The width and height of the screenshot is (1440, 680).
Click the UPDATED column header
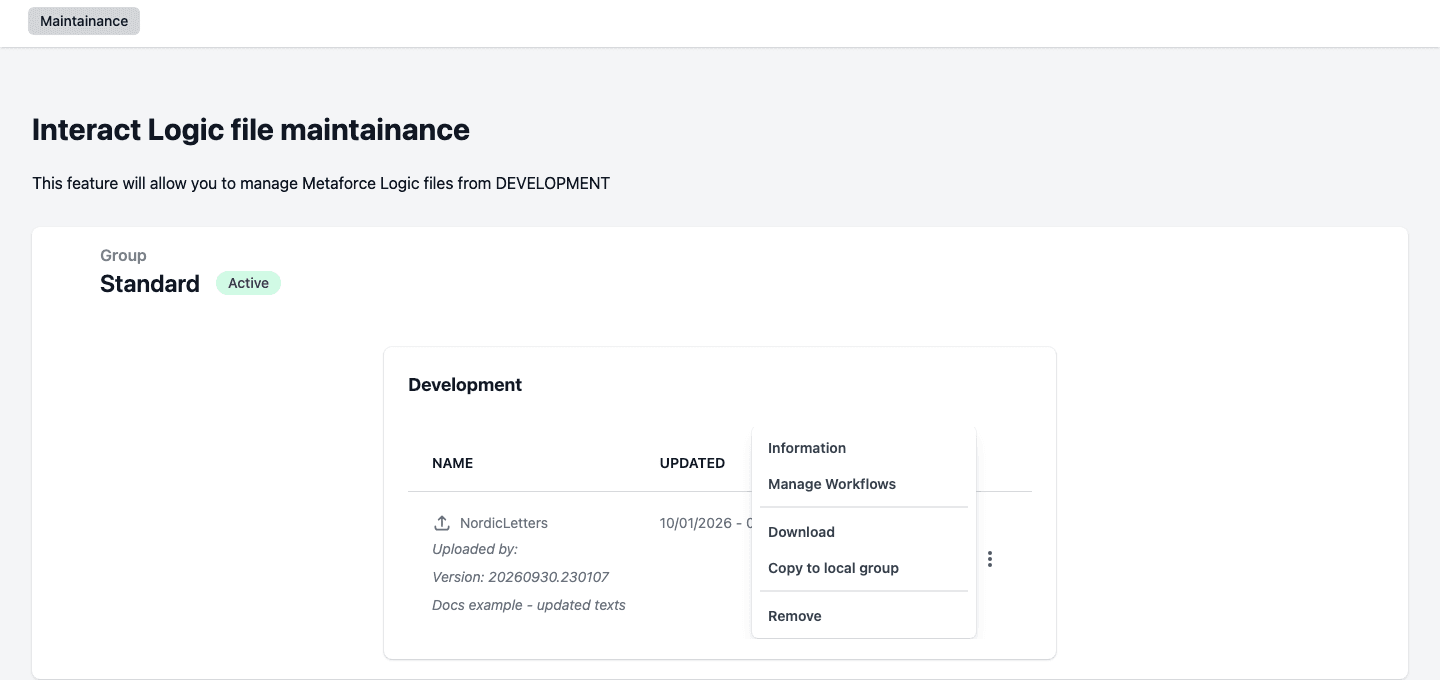pyautogui.click(x=692, y=463)
